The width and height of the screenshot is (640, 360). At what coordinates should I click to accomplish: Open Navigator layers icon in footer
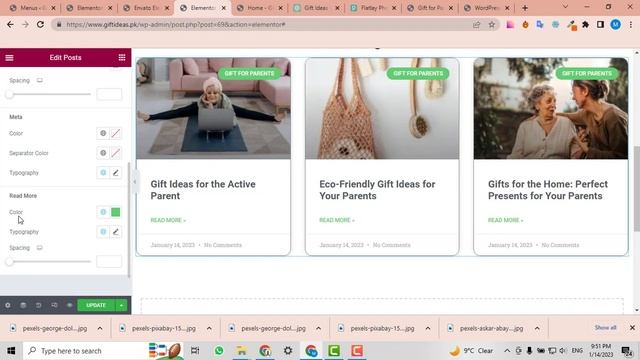pyautogui.click(x=23, y=305)
